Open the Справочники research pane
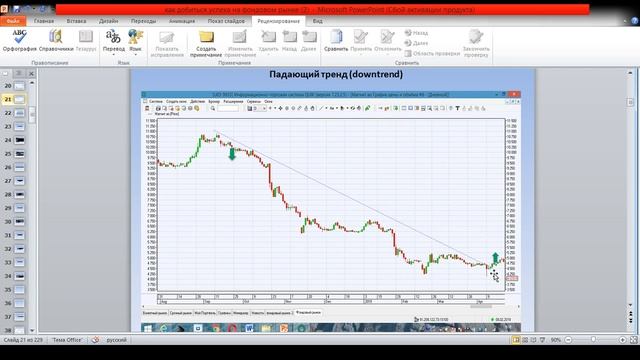640x360 pixels. 56,41
